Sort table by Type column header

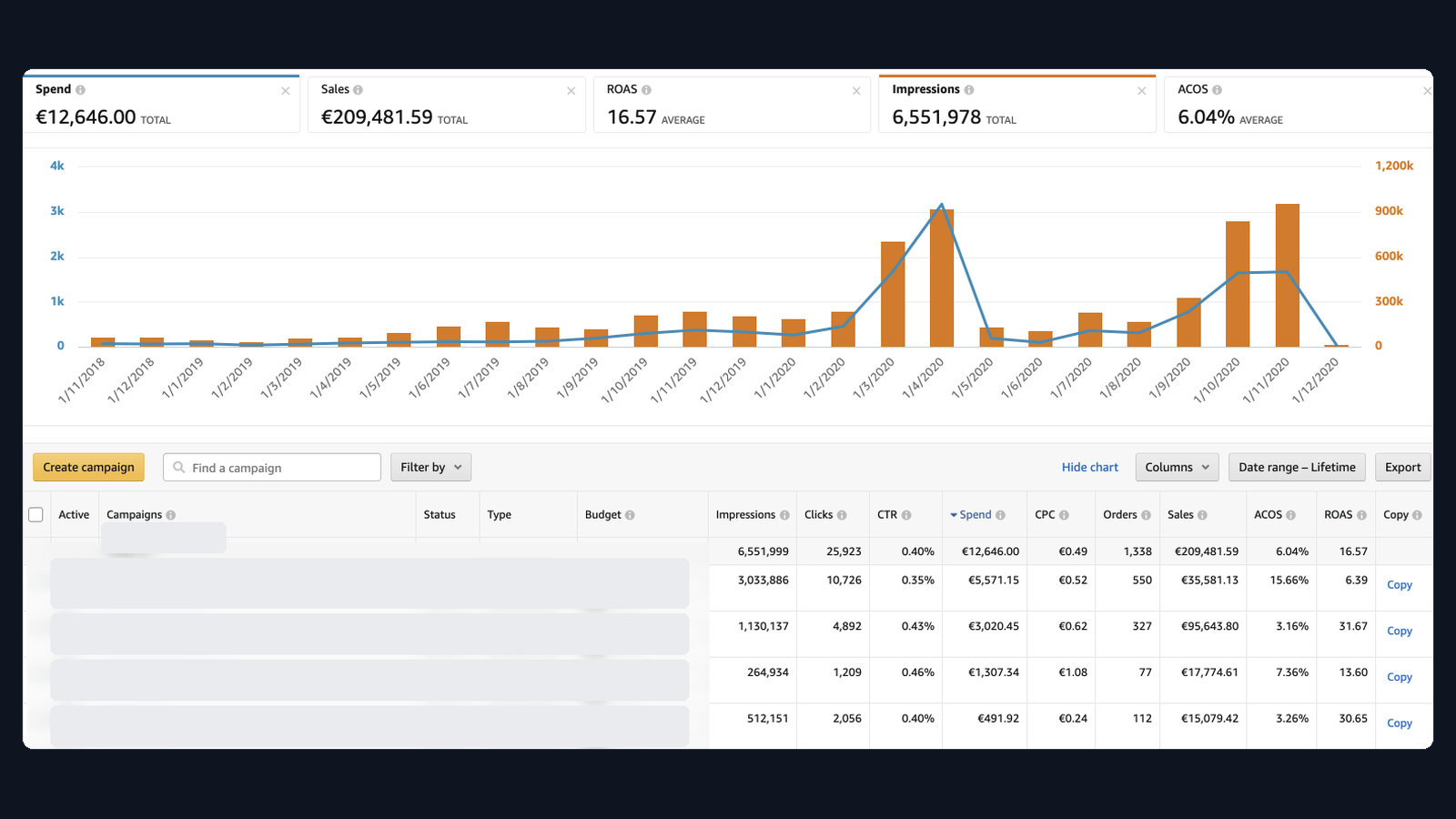499,515
